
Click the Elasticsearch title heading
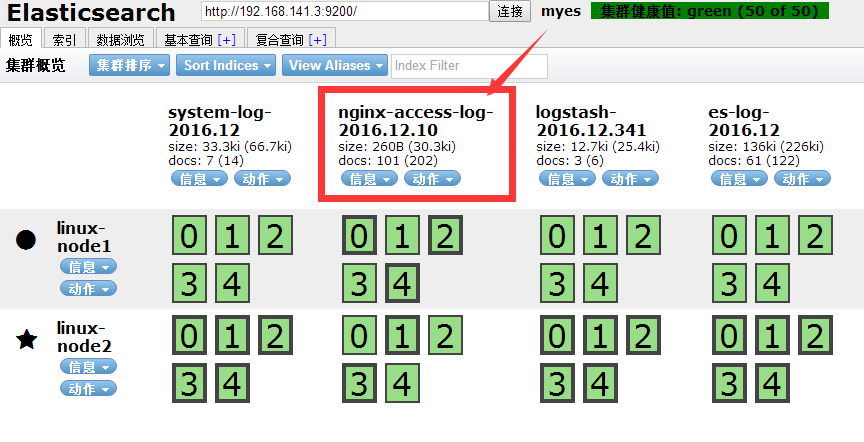(91, 12)
